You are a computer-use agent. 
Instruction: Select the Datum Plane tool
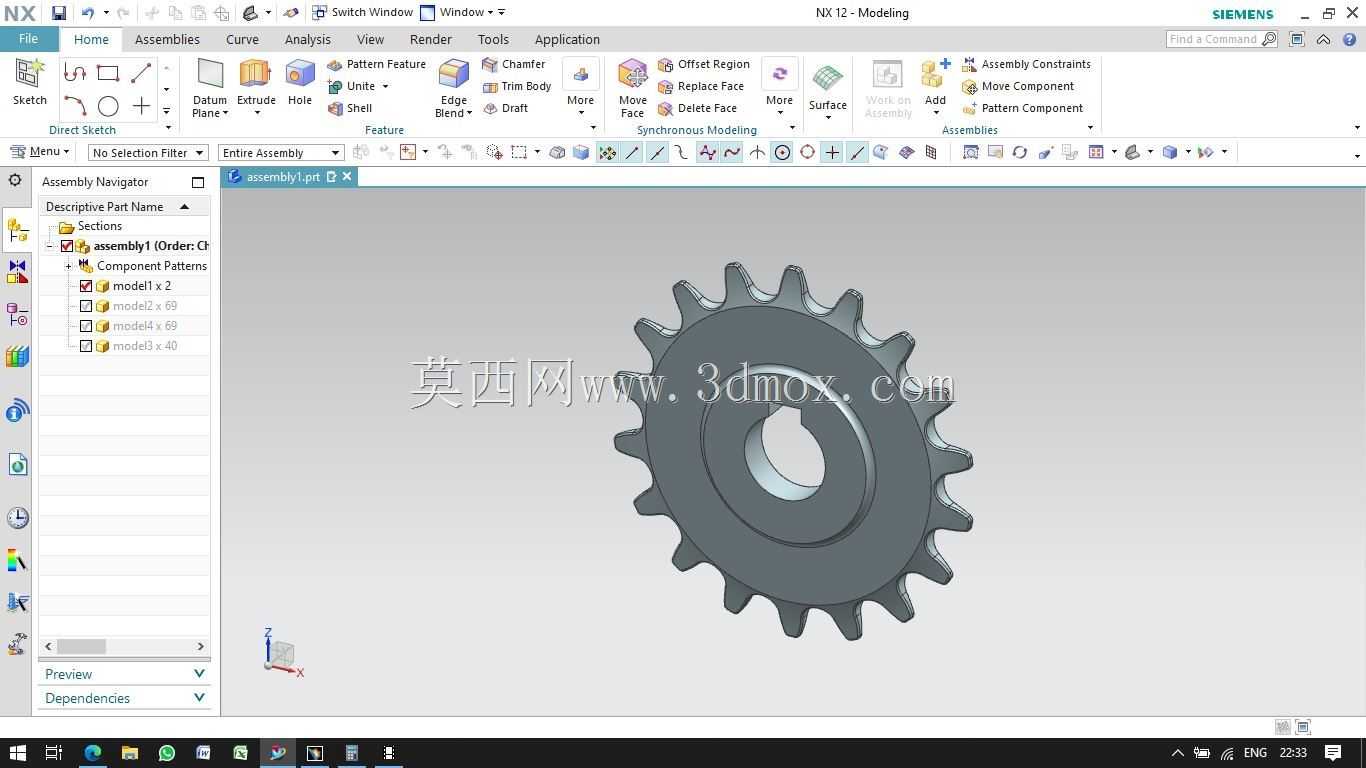pos(210,87)
